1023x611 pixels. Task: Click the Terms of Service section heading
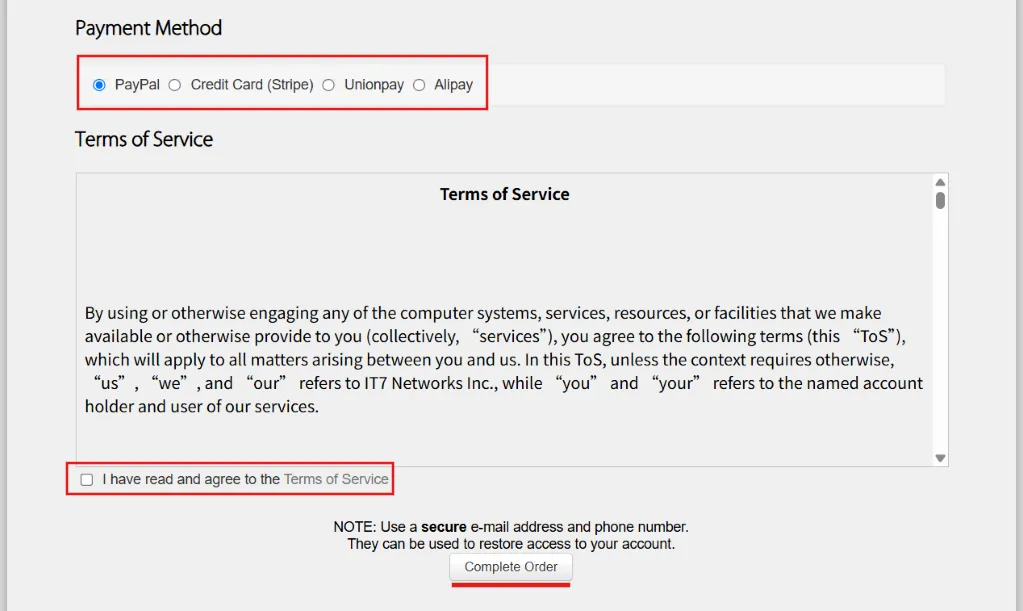point(144,139)
